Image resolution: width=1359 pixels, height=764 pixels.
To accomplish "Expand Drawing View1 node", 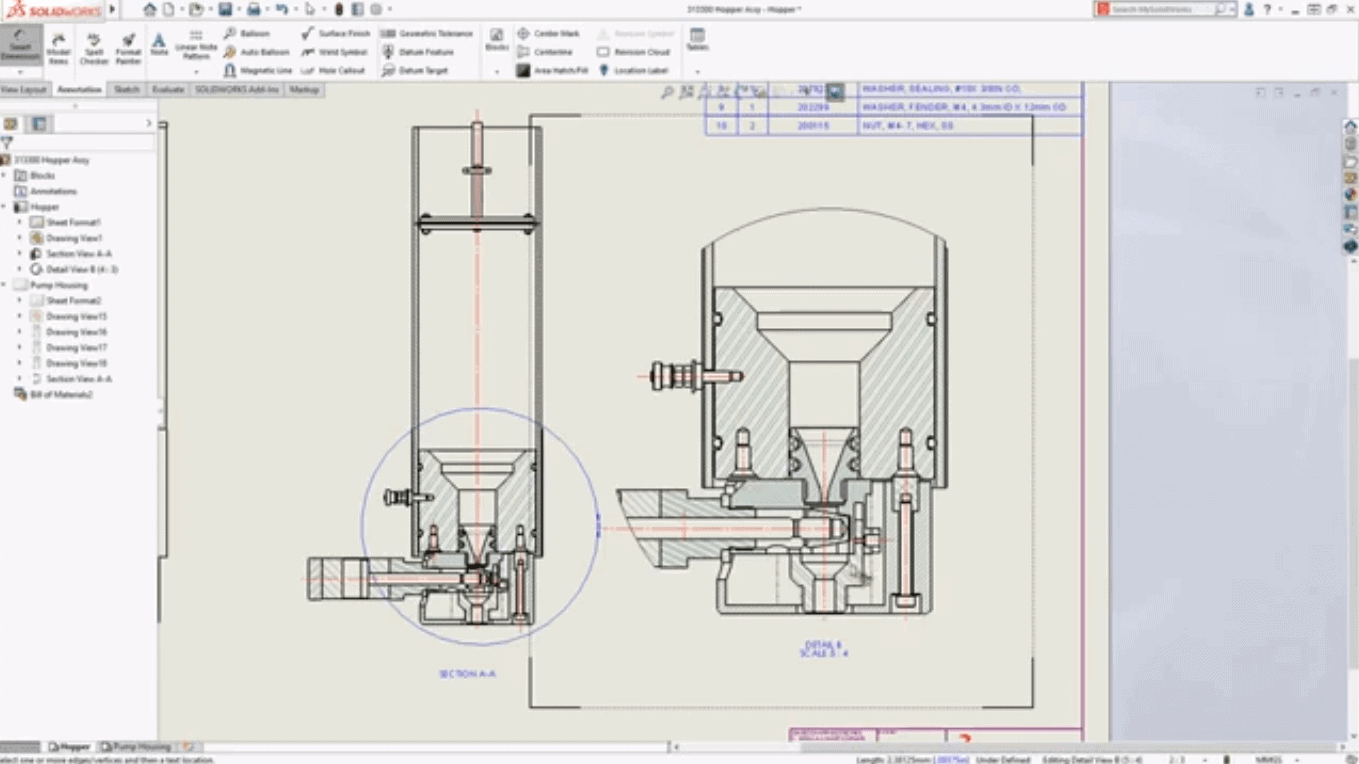I will [x=19, y=238].
